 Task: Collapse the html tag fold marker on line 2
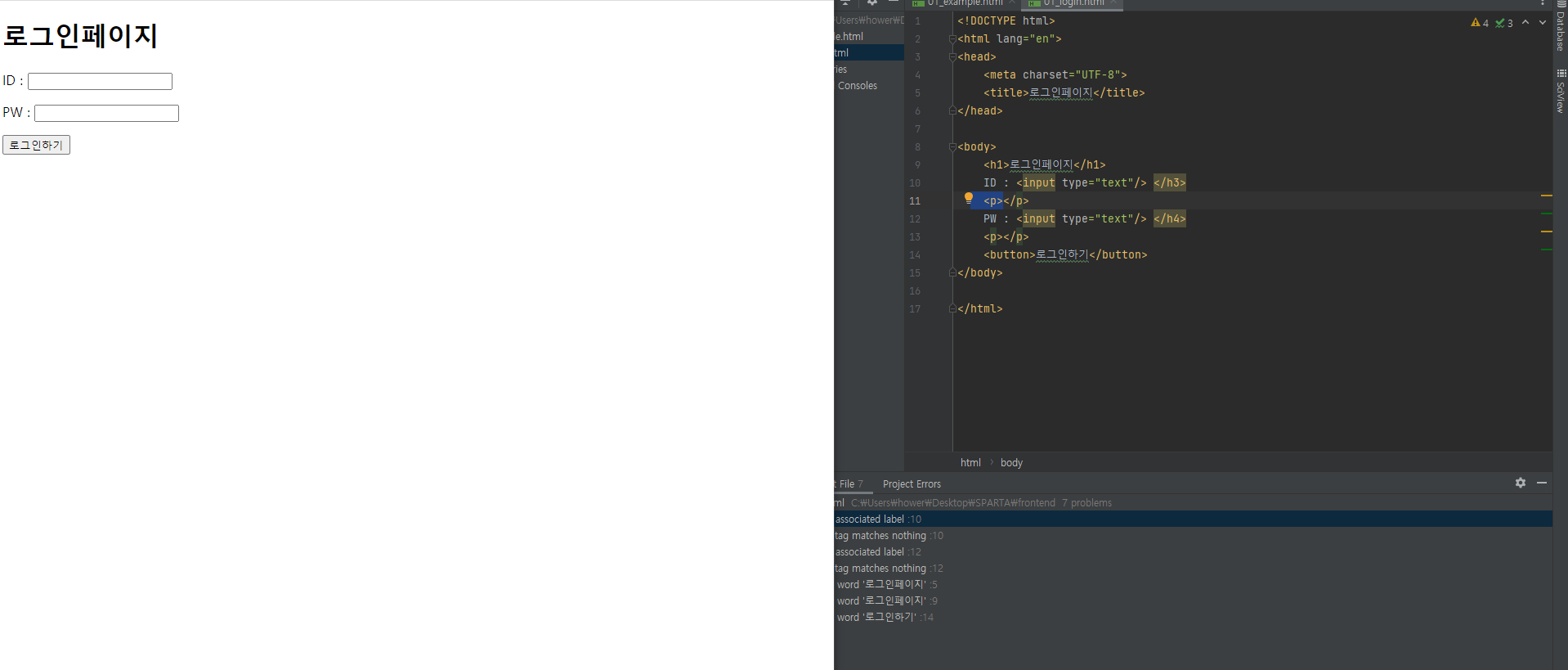tap(952, 38)
